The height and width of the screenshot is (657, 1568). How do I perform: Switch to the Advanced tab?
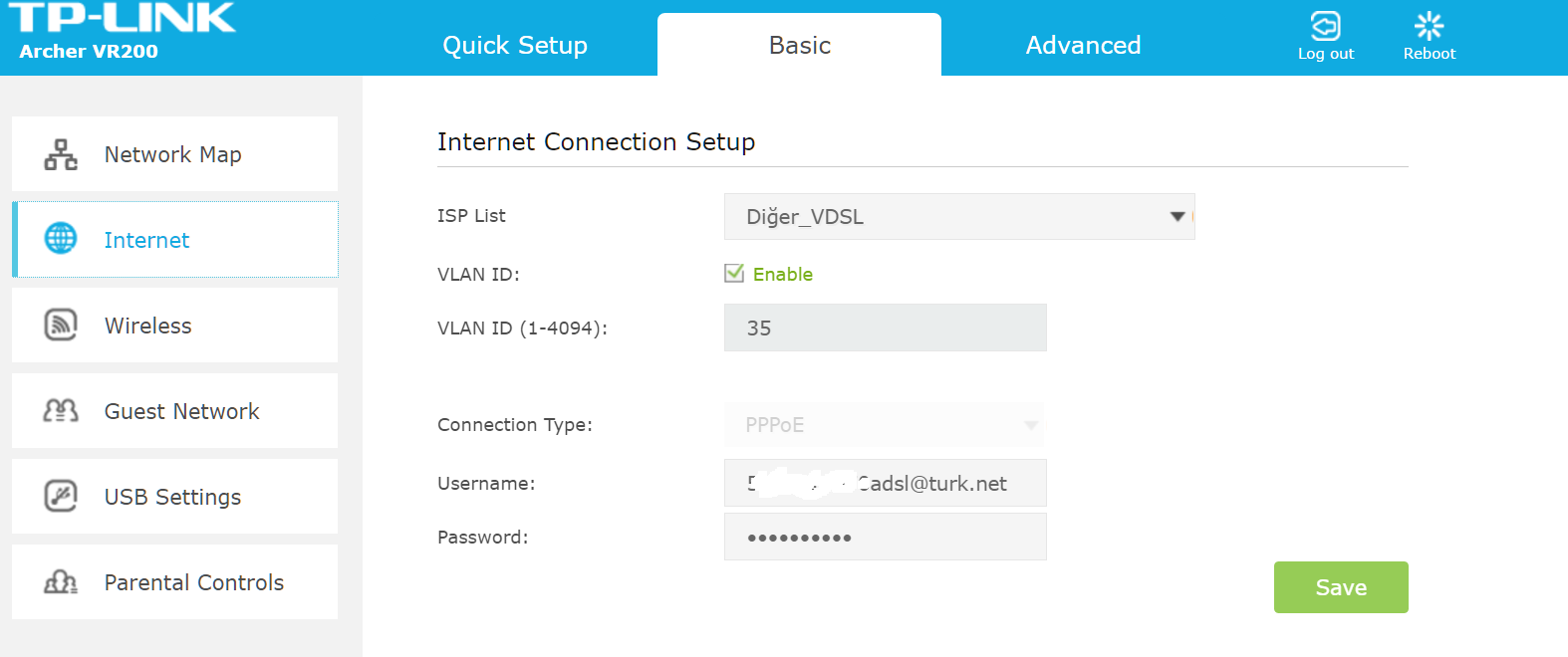pyautogui.click(x=1083, y=45)
